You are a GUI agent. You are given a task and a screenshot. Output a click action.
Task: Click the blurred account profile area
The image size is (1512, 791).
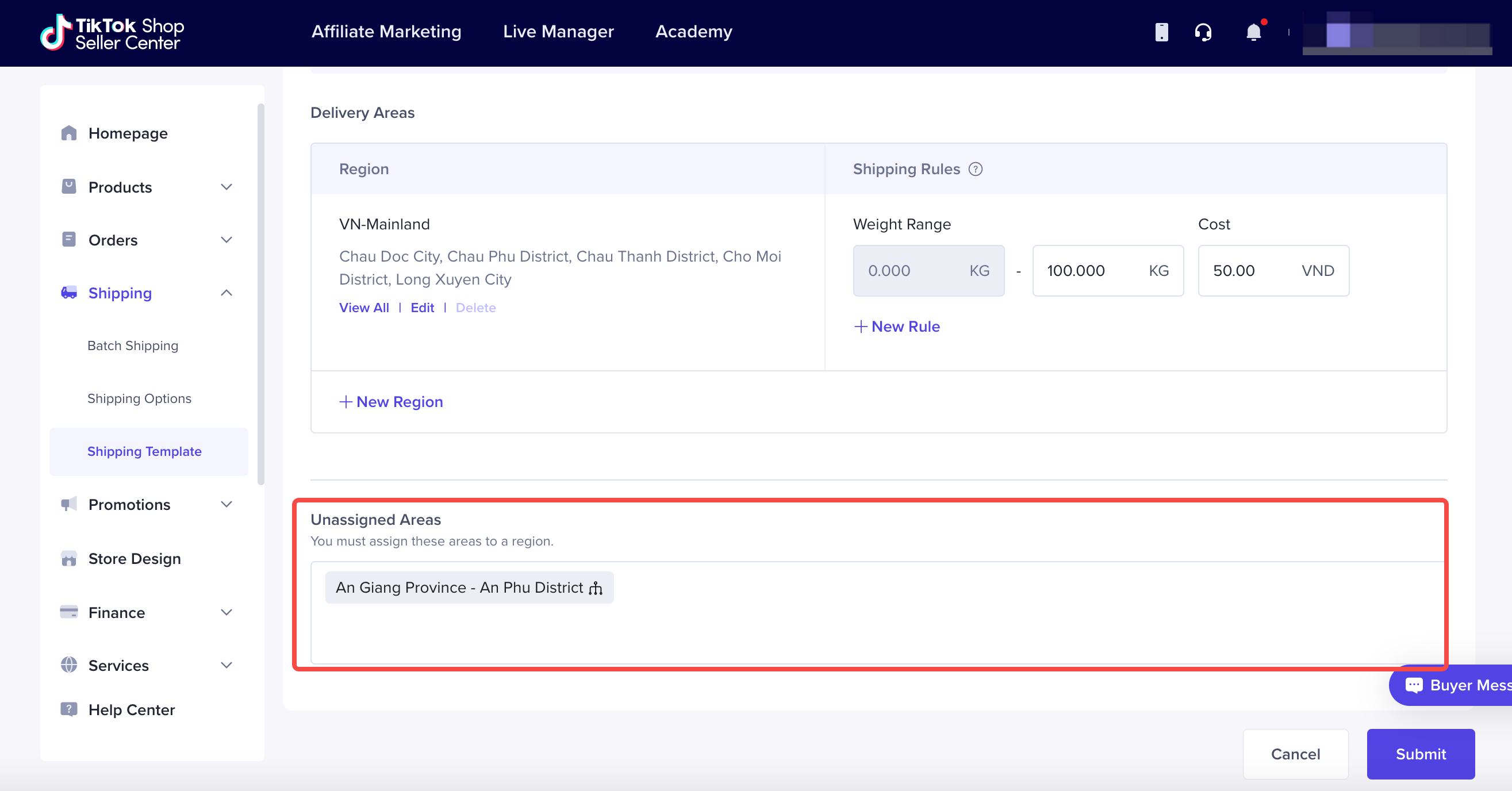(1397, 33)
